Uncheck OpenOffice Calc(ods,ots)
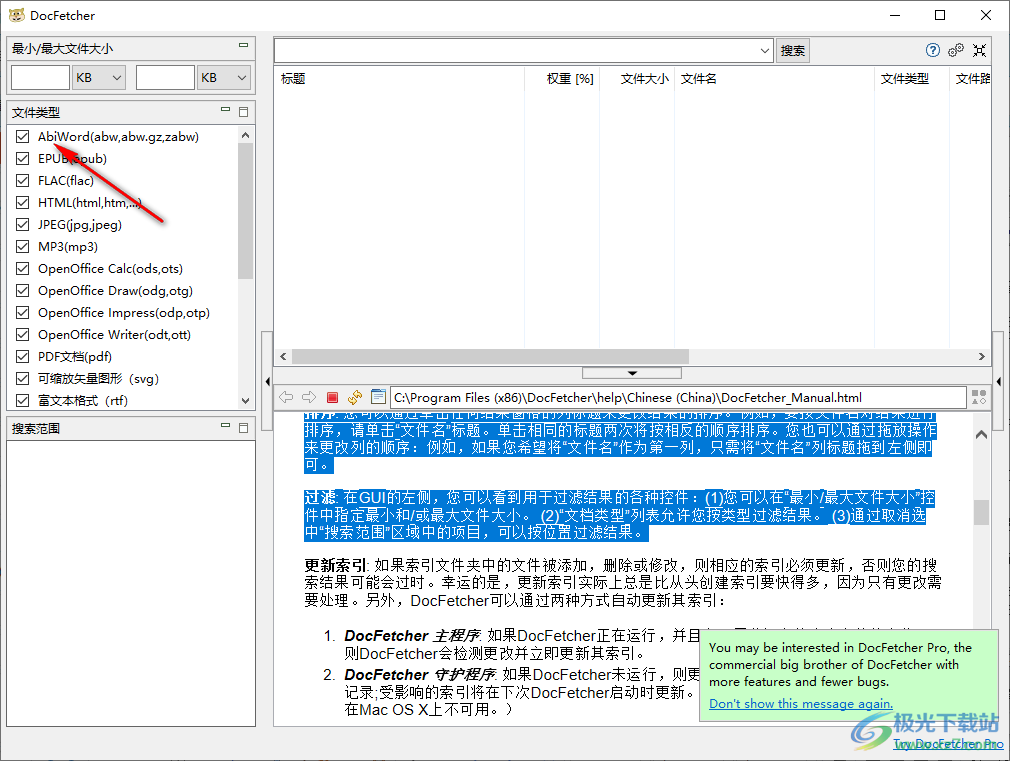 click(23, 269)
